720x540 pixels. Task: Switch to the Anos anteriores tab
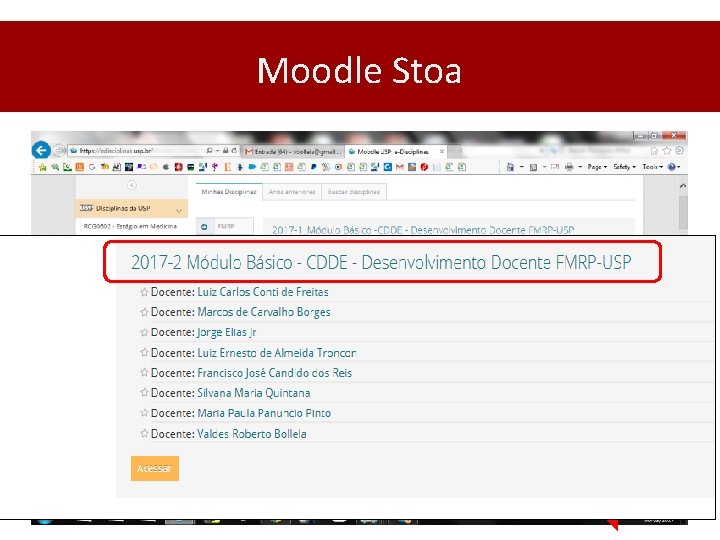pos(292,192)
